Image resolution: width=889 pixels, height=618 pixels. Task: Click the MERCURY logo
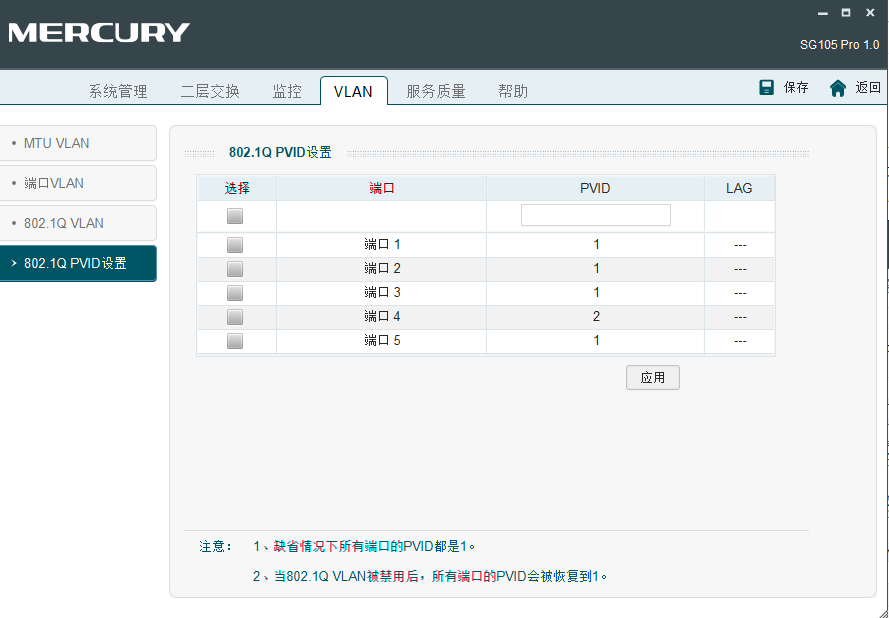pyautogui.click(x=98, y=33)
